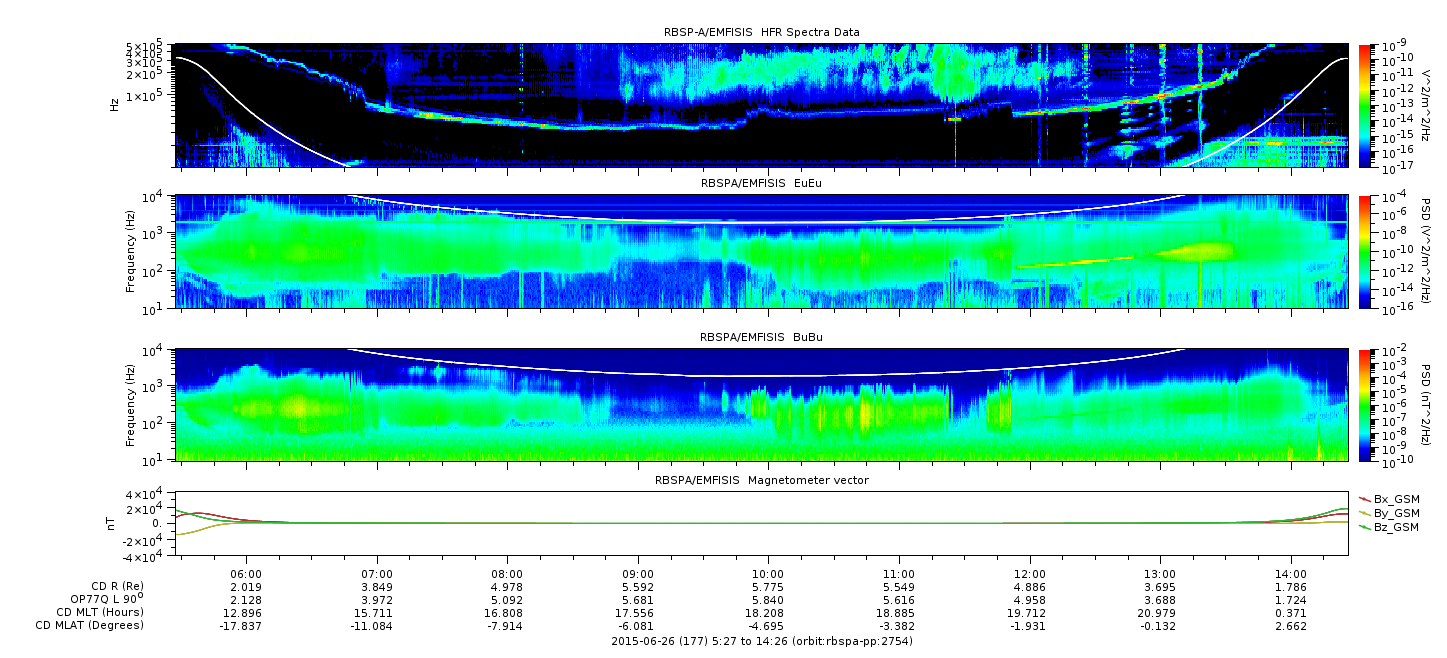Click the EuEu panel color bar
Image resolution: width=1447 pixels, height=658 pixels.
coord(1365,252)
